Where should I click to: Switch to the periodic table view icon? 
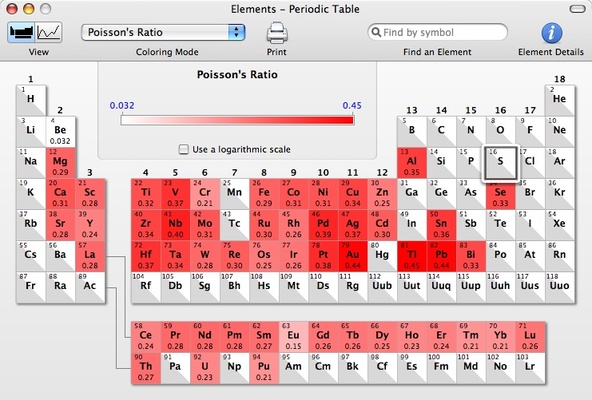pyautogui.click(x=21, y=32)
